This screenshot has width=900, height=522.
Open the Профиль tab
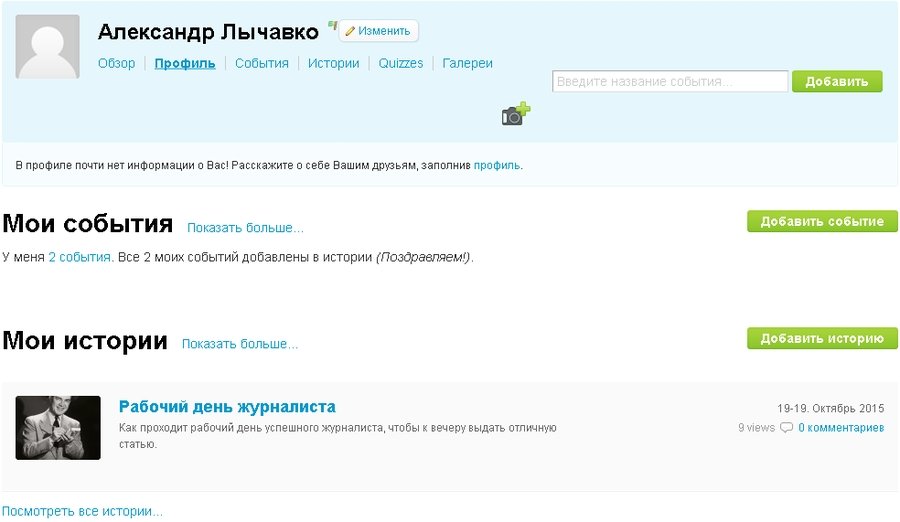(x=185, y=63)
